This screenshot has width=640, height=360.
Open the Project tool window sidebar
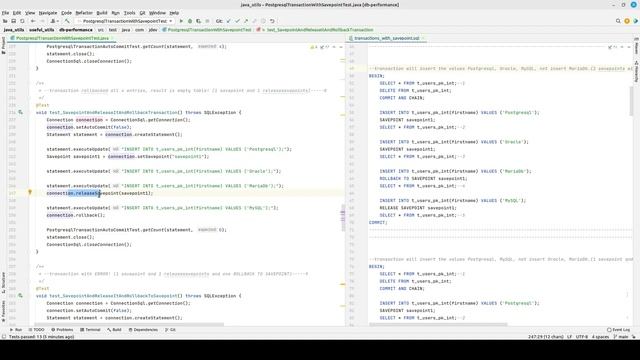3,46
